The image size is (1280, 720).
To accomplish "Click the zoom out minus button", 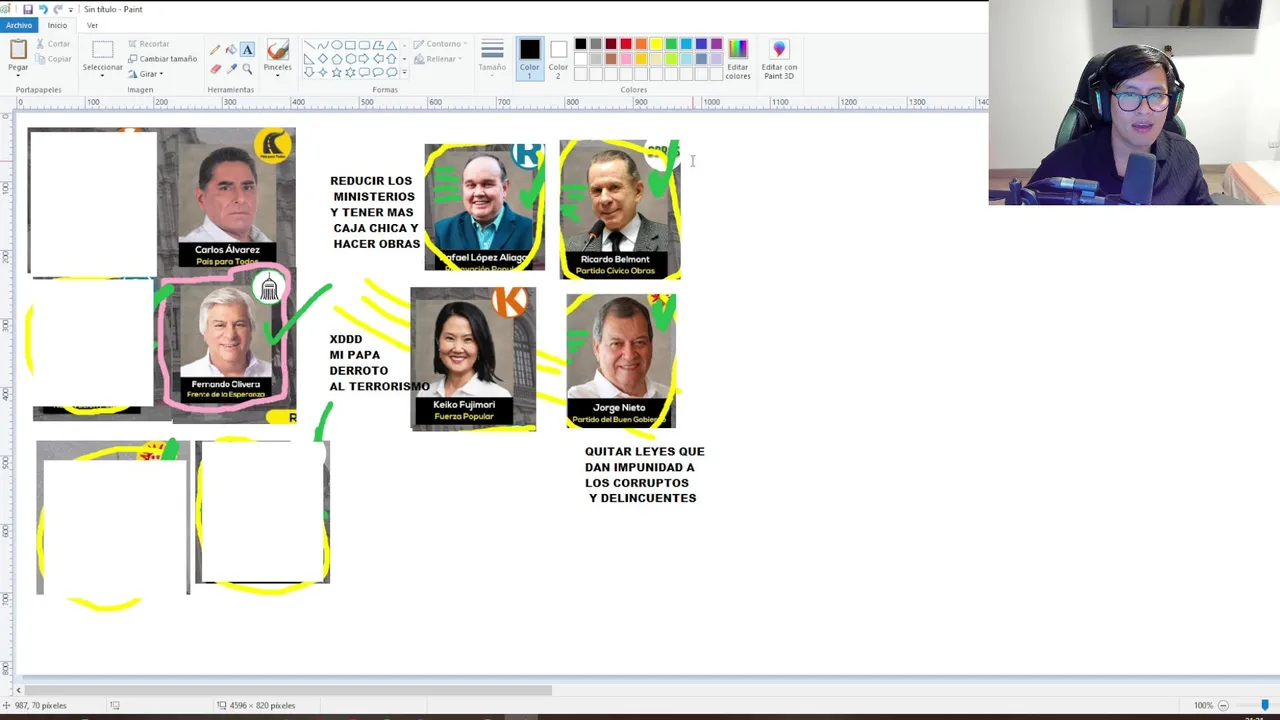I will pyautogui.click(x=1223, y=705).
